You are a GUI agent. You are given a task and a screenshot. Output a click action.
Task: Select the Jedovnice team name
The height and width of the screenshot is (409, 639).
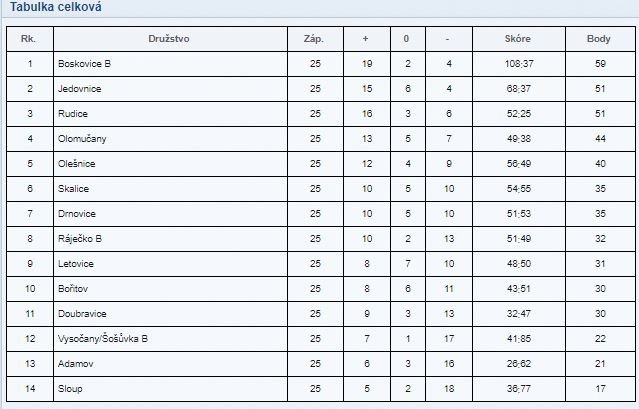(x=79, y=89)
